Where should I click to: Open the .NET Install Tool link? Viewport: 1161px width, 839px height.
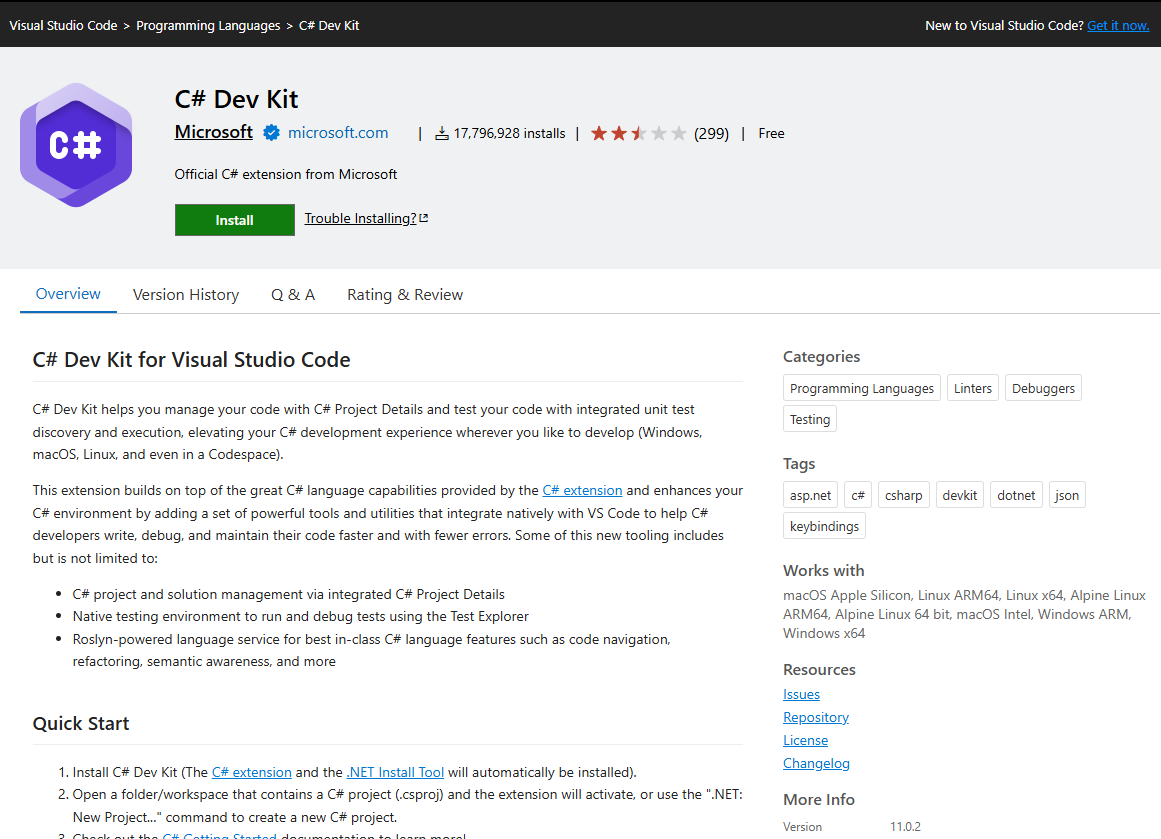click(395, 772)
